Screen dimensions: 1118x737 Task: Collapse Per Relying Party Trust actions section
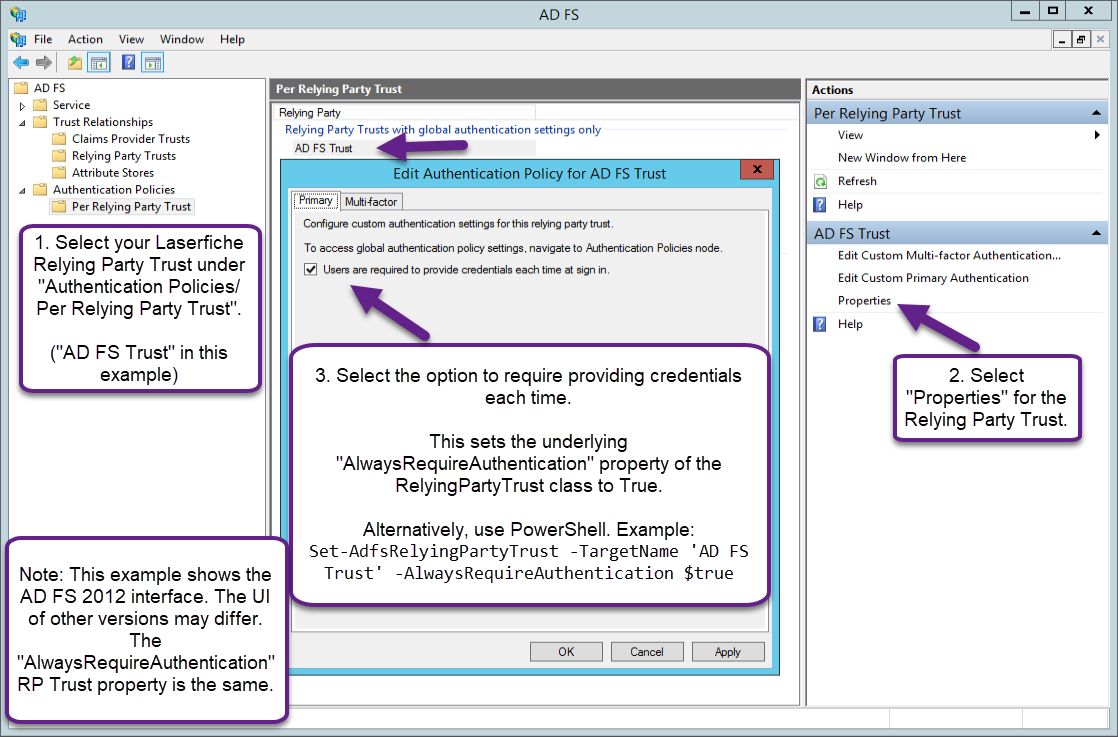(x=1097, y=113)
